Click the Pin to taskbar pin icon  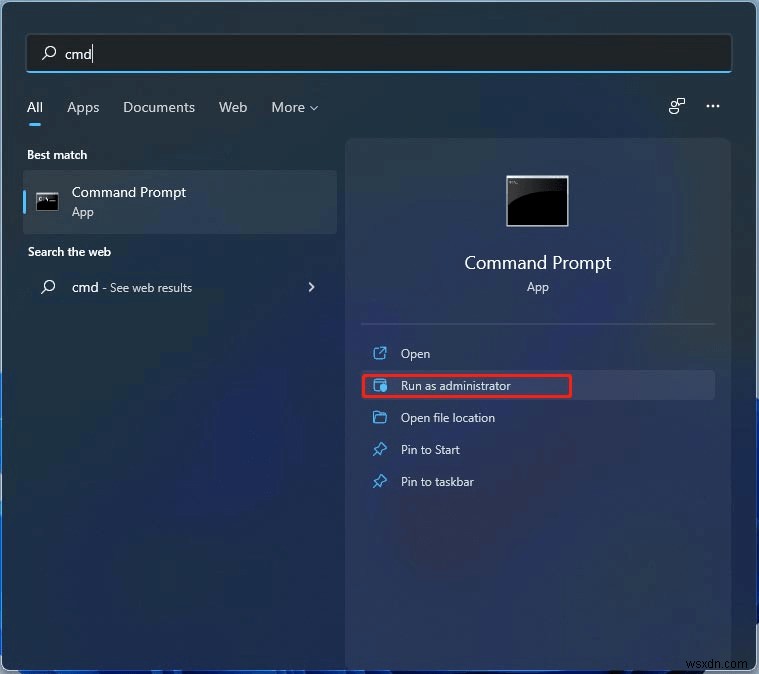(x=380, y=481)
